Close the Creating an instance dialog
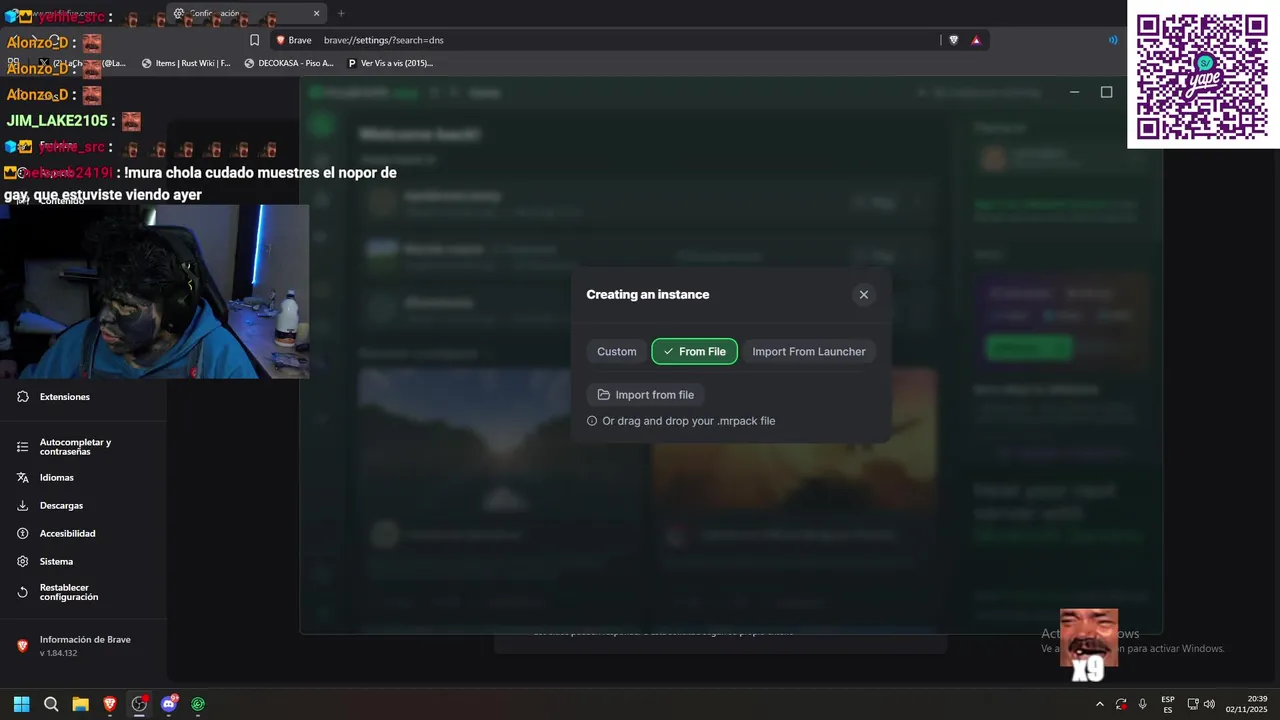The width and height of the screenshot is (1280, 720). click(864, 294)
